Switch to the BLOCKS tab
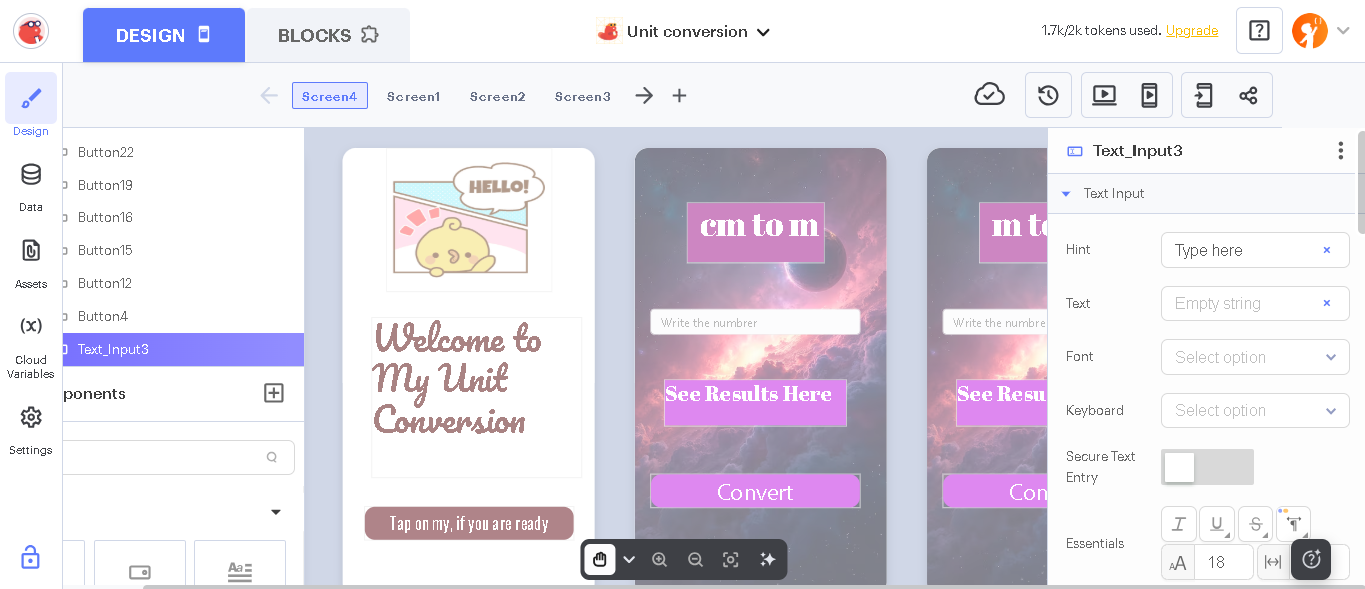The width and height of the screenshot is (1365, 589). pyautogui.click(x=328, y=35)
